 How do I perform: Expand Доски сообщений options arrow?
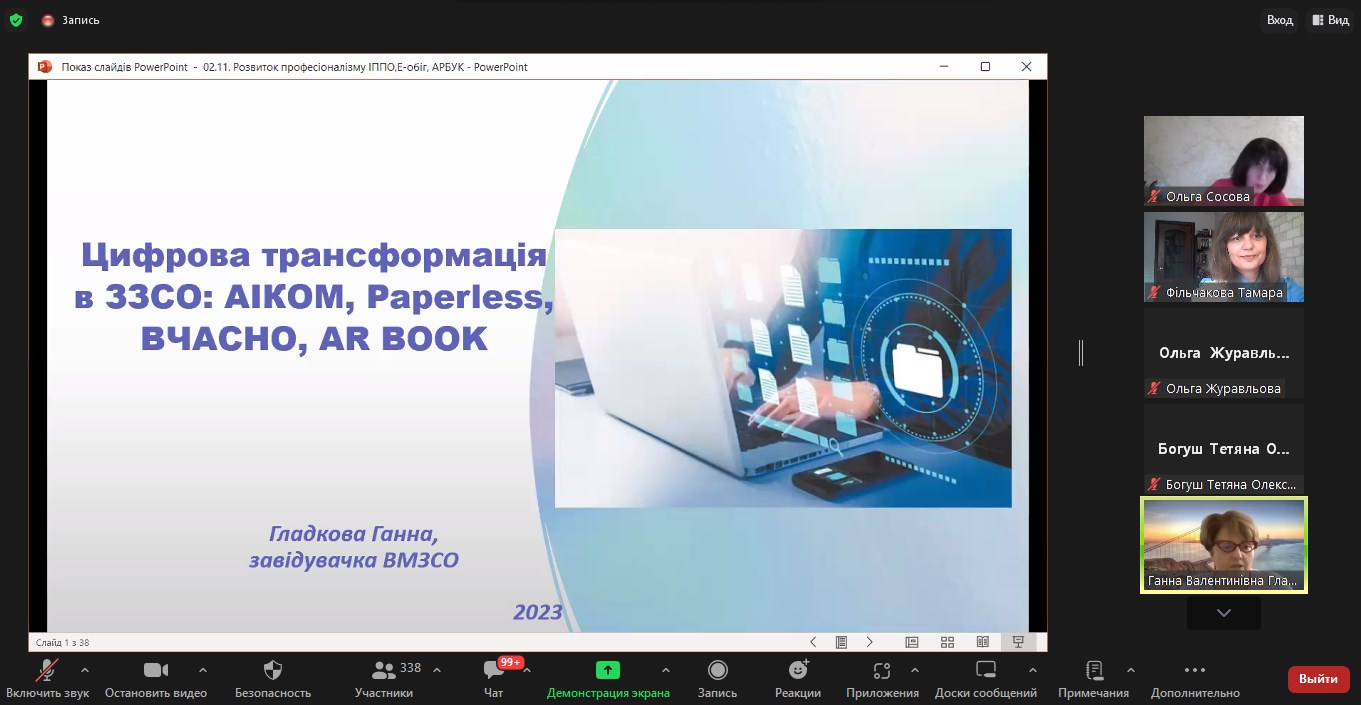1033,670
